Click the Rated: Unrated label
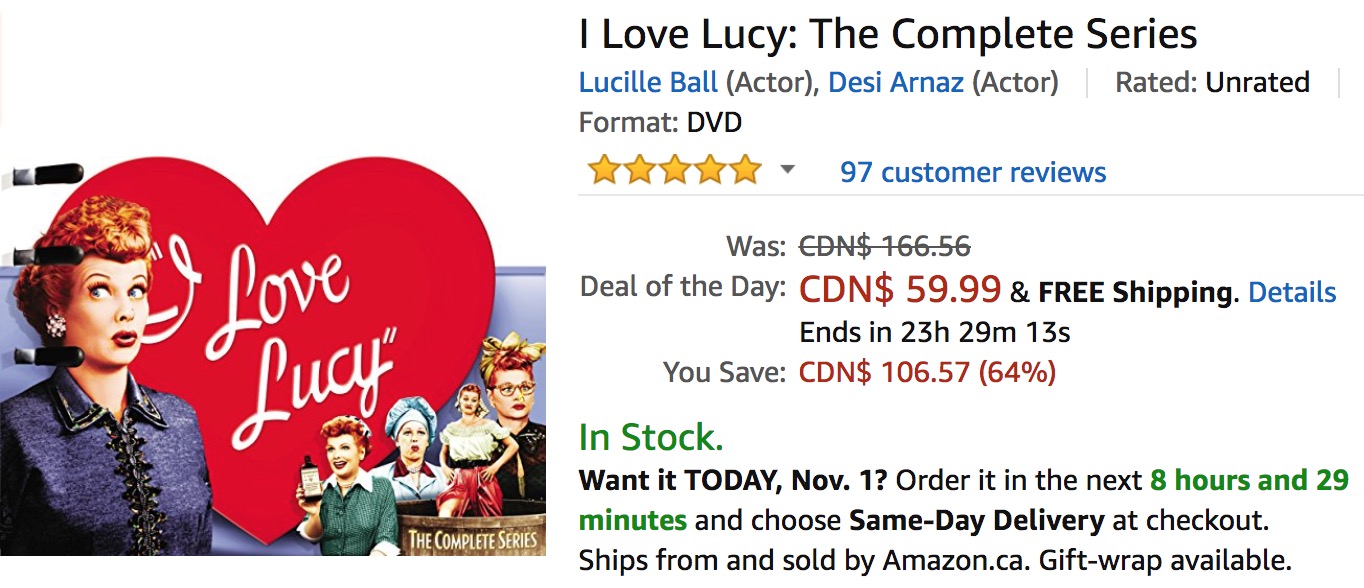Screen dimensions: 1364x588 [1212, 82]
